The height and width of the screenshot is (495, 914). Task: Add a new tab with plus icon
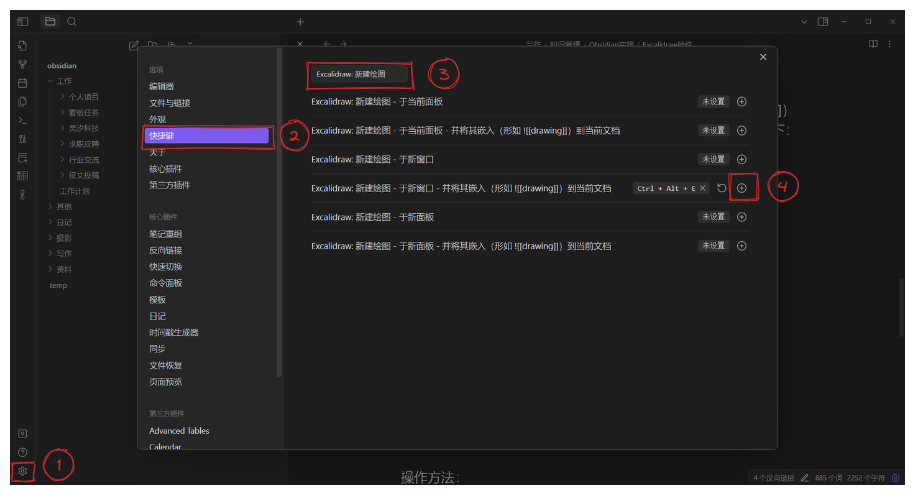coord(300,22)
